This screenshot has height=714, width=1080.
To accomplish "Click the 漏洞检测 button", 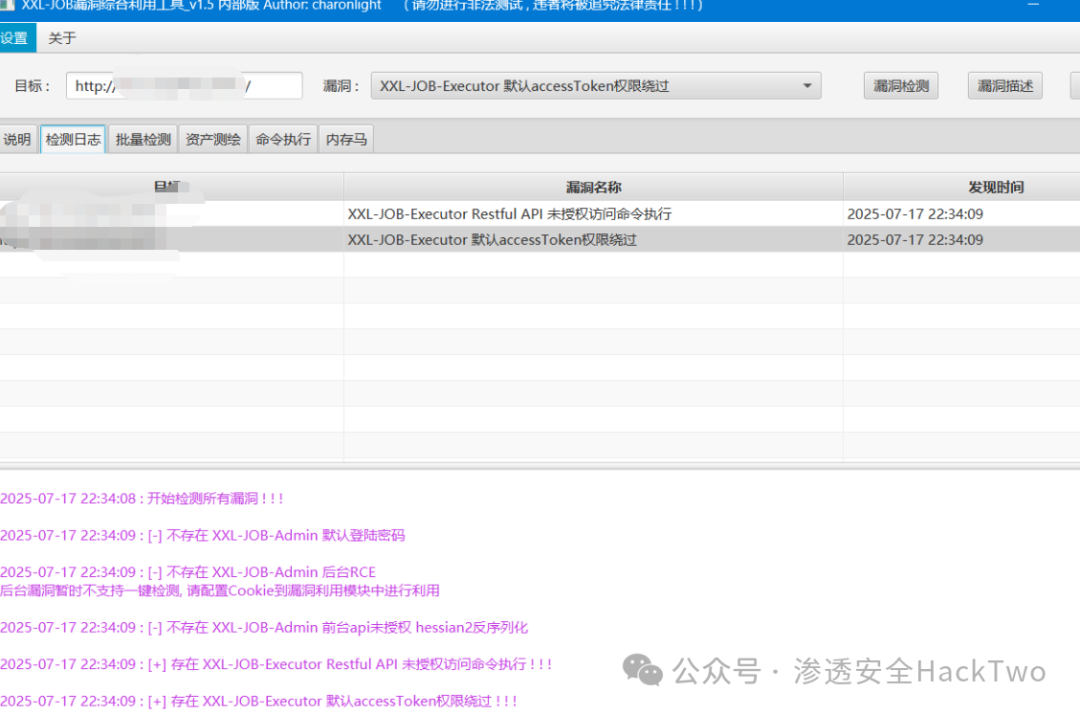I will 899,85.
